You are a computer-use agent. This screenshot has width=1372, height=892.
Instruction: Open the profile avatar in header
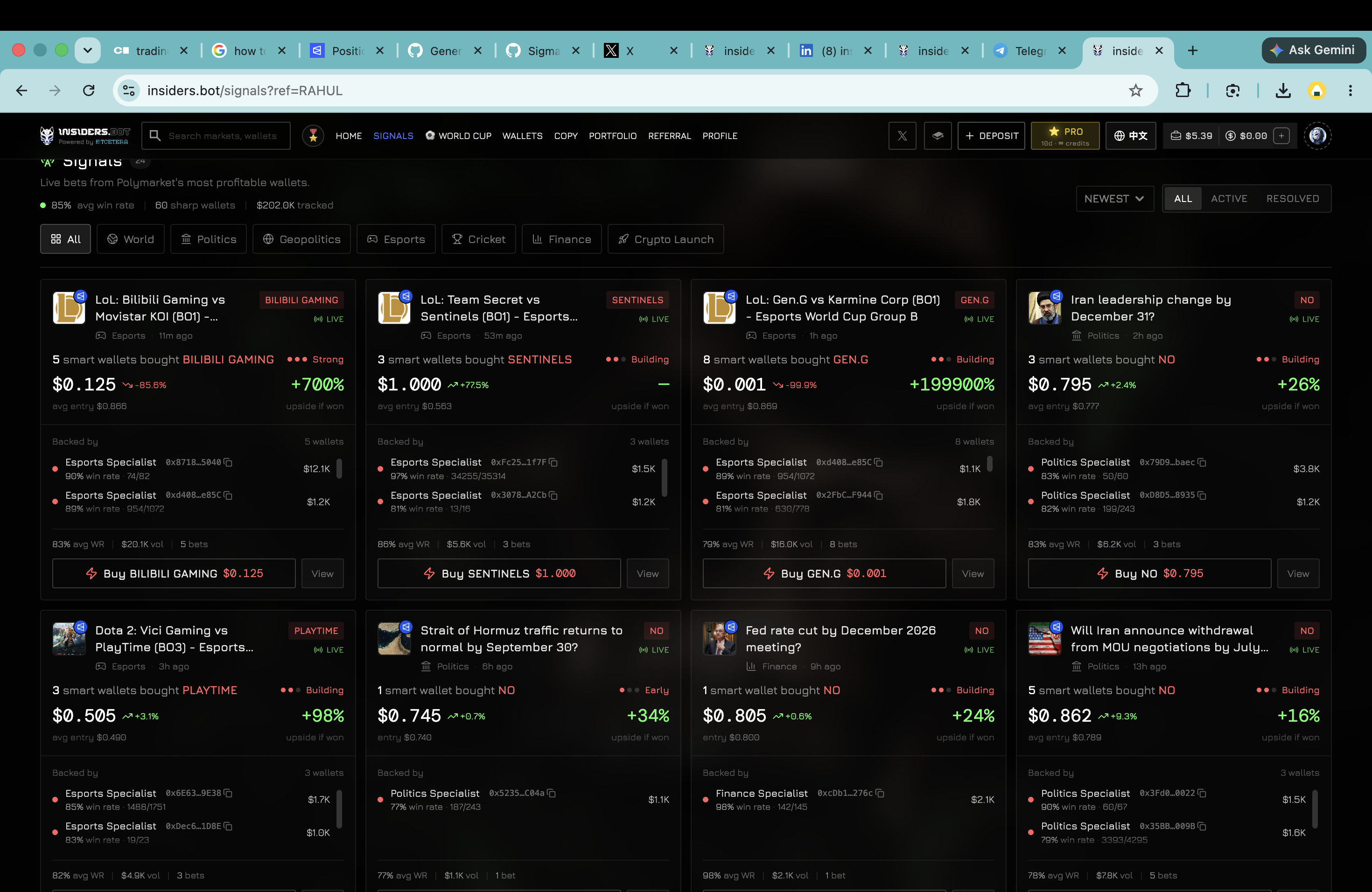(x=1318, y=136)
